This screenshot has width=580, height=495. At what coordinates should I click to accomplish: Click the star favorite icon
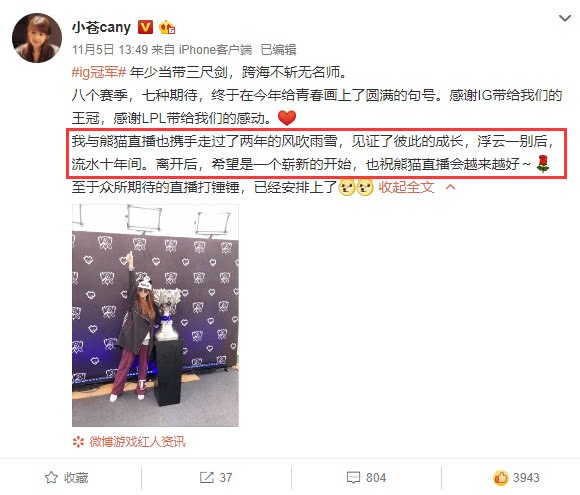coord(51,478)
